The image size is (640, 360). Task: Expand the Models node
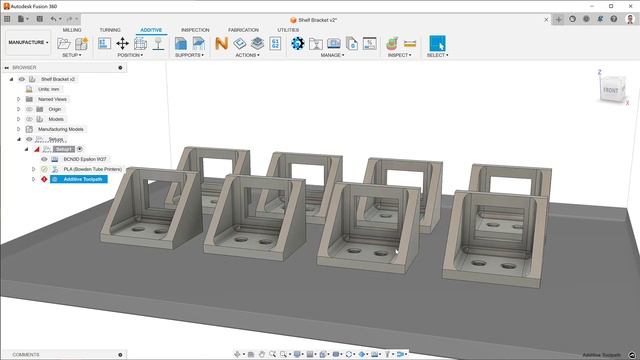point(18,119)
